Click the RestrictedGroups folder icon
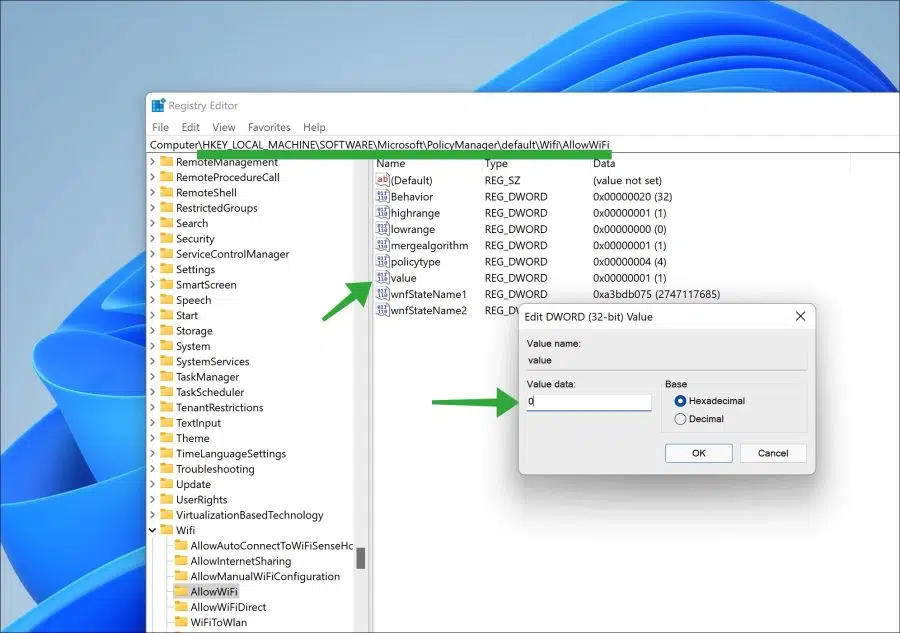 click(166, 207)
